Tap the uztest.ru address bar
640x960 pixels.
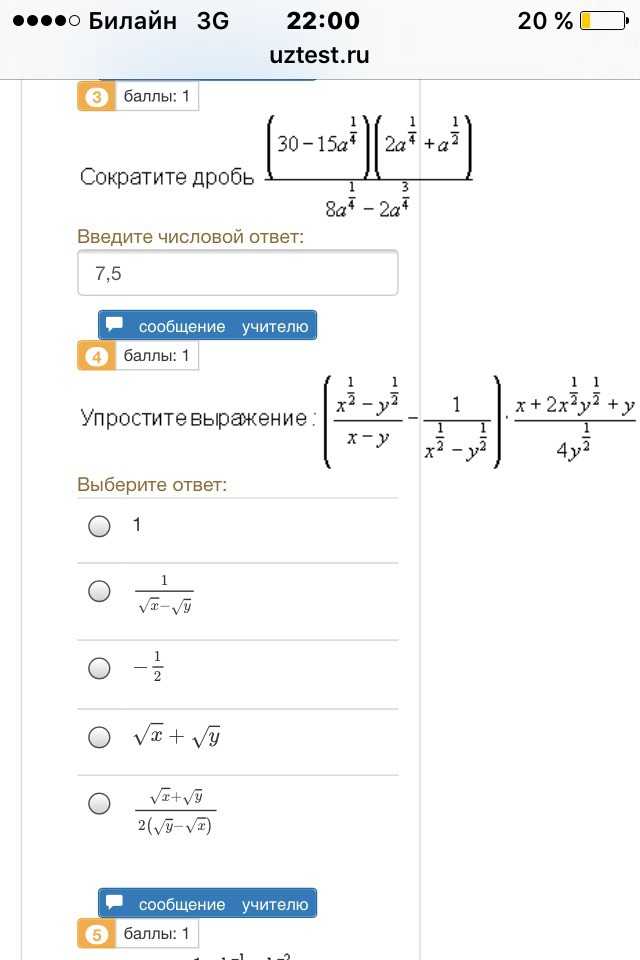click(320, 56)
